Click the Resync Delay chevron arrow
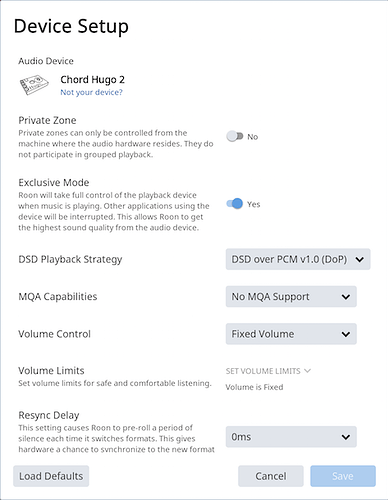The width and height of the screenshot is (388, 500). (346, 437)
